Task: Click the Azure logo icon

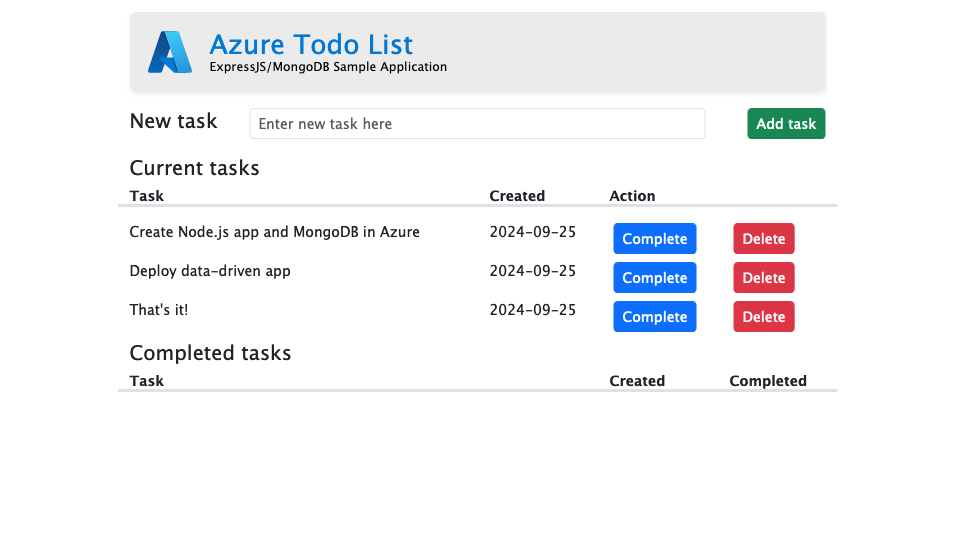Action: pyautogui.click(x=169, y=52)
